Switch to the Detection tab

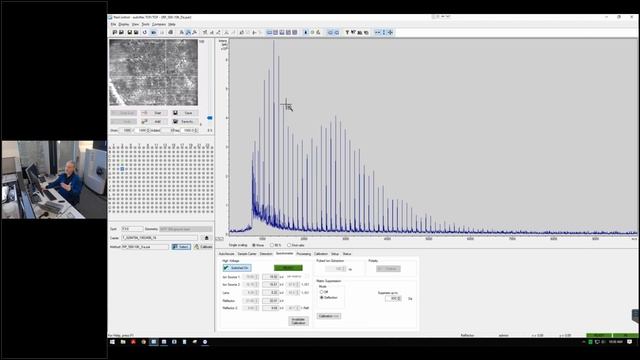[266, 254]
